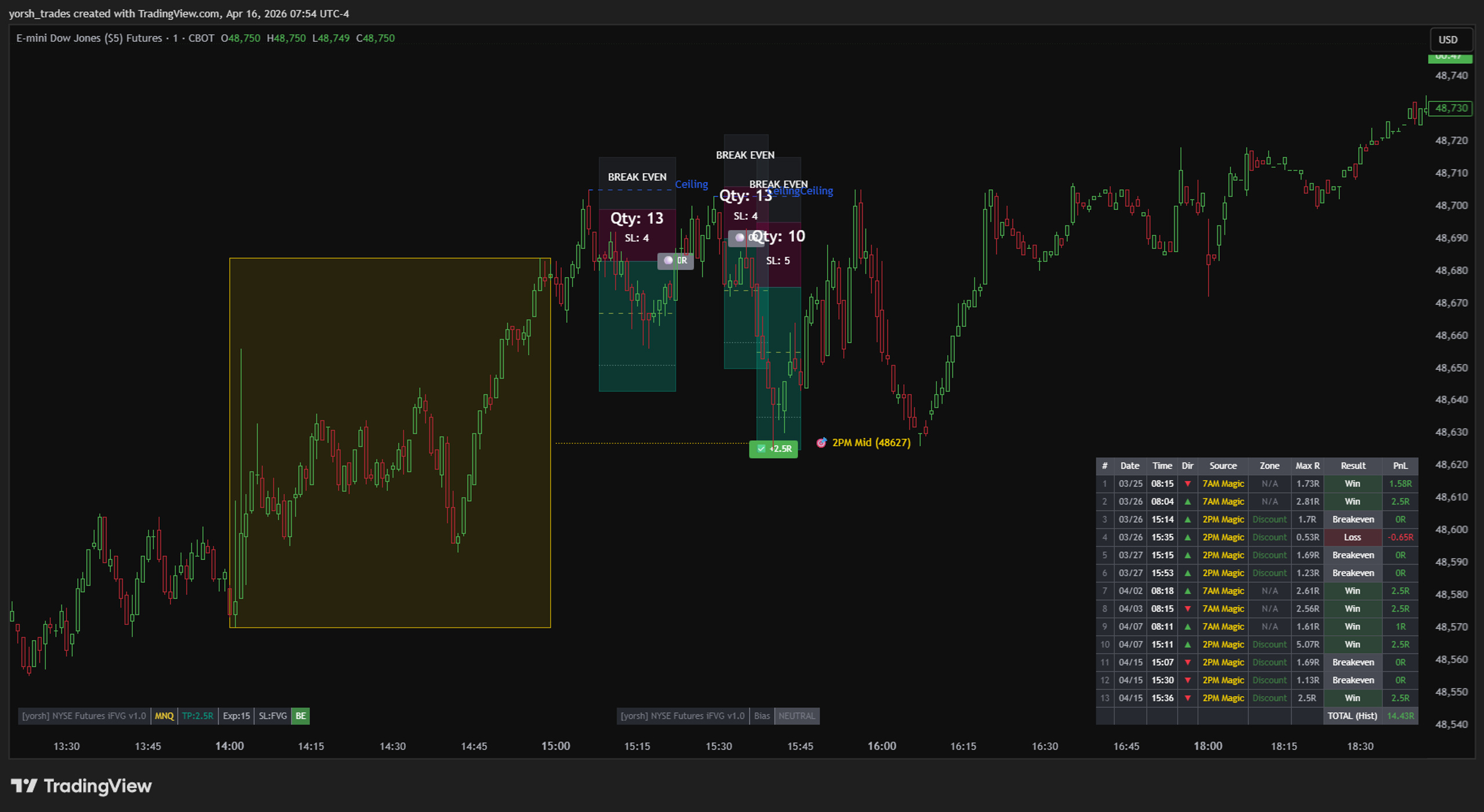This screenshot has height=812, width=1484.
Task: Select the green checkmark on +2.5R label
Action: click(x=761, y=449)
